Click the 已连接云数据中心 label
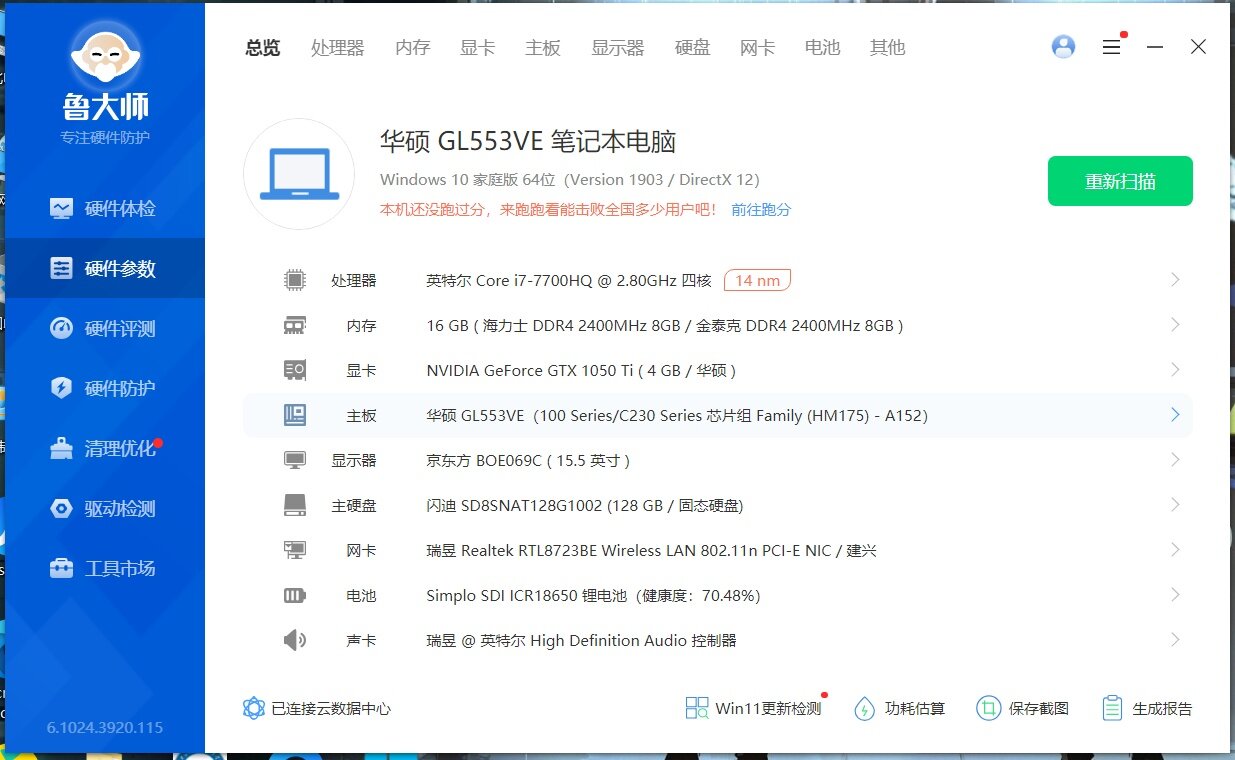The width and height of the screenshot is (1235, 760). coord(331,708)
